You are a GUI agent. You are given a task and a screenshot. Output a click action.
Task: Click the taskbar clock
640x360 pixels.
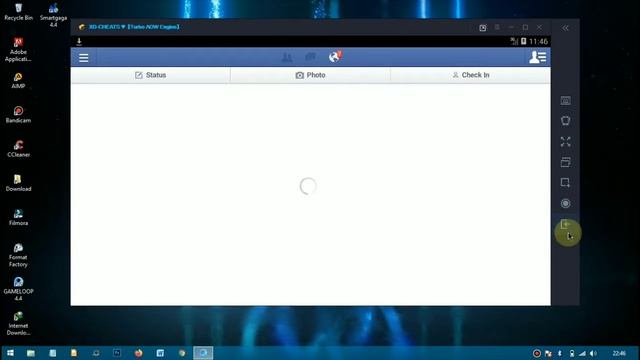[x=619, y=353]
